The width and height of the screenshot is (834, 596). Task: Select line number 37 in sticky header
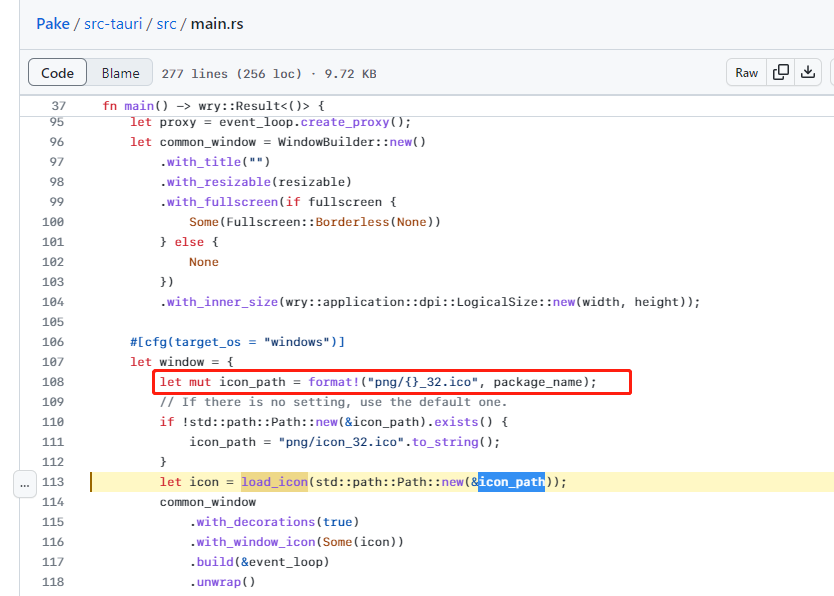(x=57, y=105)
